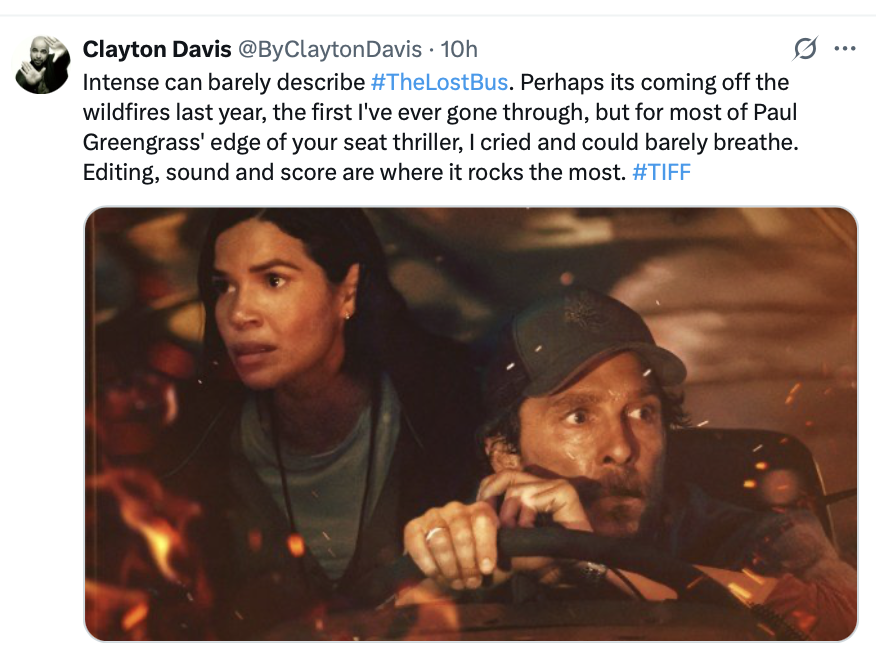This screenshot has height=650, width=876.
Task: Click the wedding ring on the driver's hand
Action: pyautogui.click(x=432, y=533)
